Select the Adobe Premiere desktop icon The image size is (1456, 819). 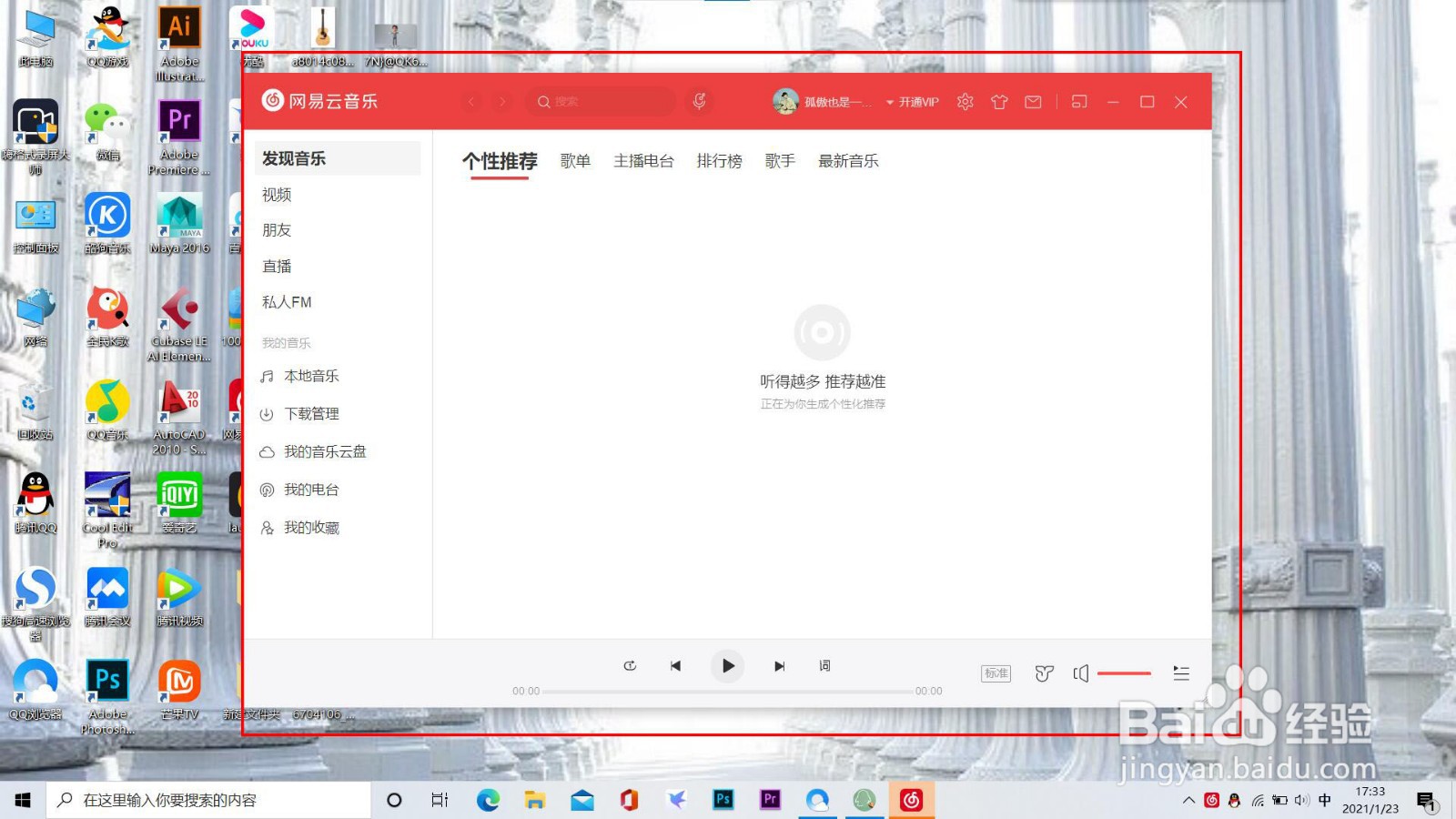(x=179, y=137)
